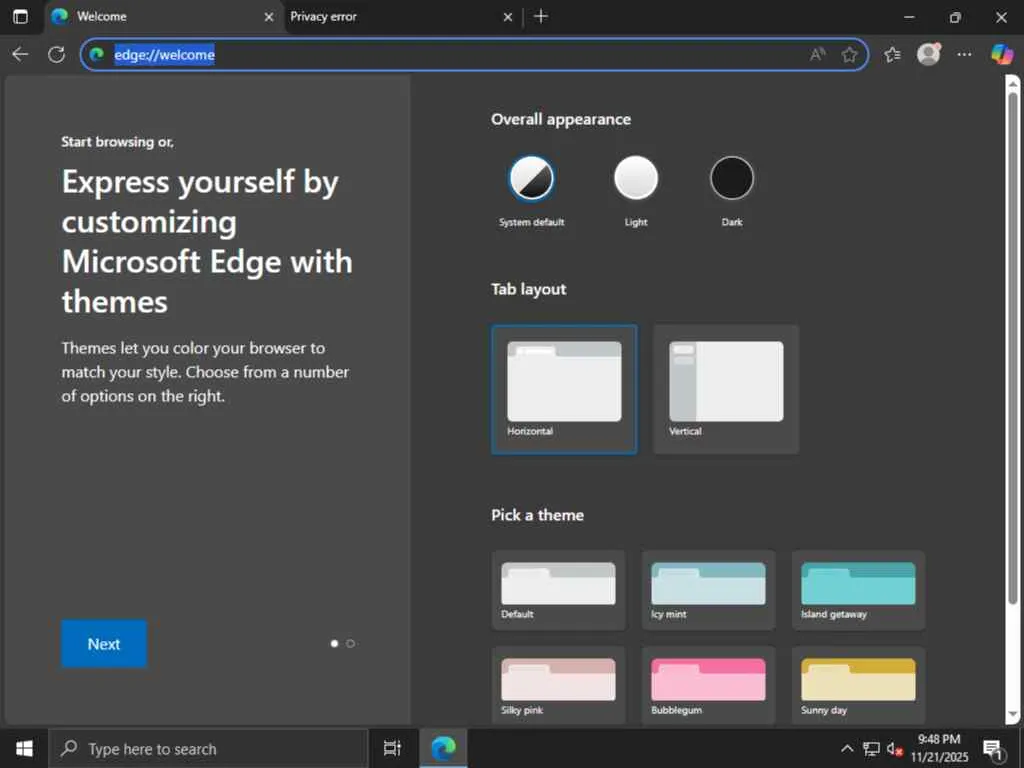
Task: Open the notification center icon
Action: (993, 749)
